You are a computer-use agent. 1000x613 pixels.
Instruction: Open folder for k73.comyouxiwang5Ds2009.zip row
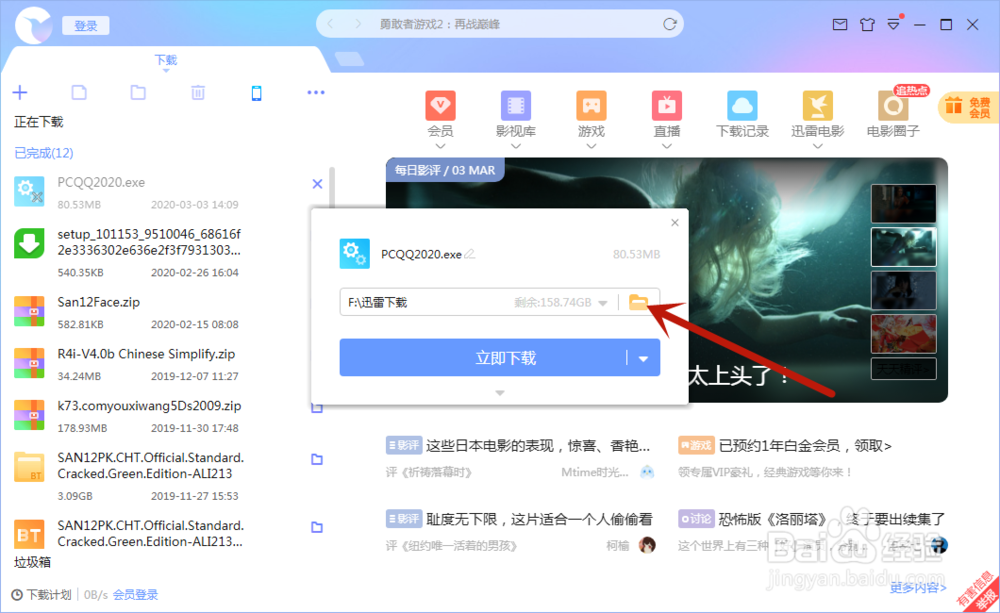[317, 408]
